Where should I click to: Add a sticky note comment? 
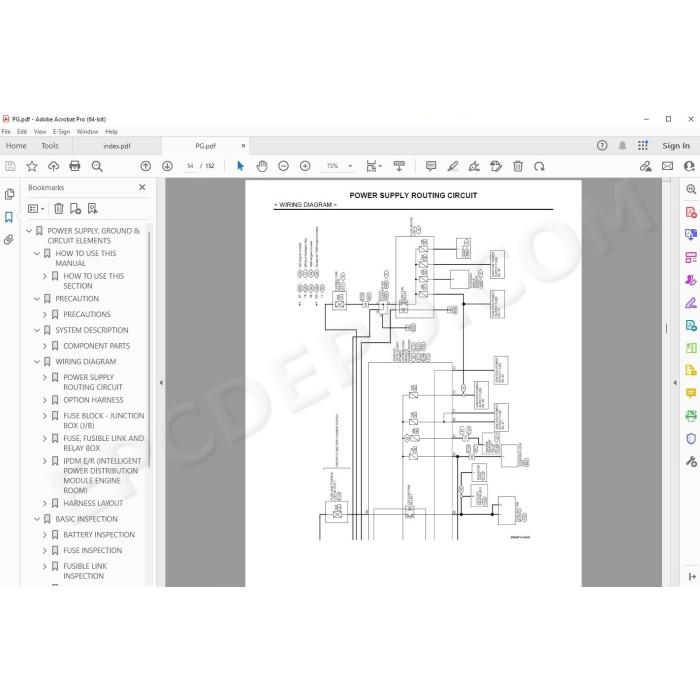[431, 166]
